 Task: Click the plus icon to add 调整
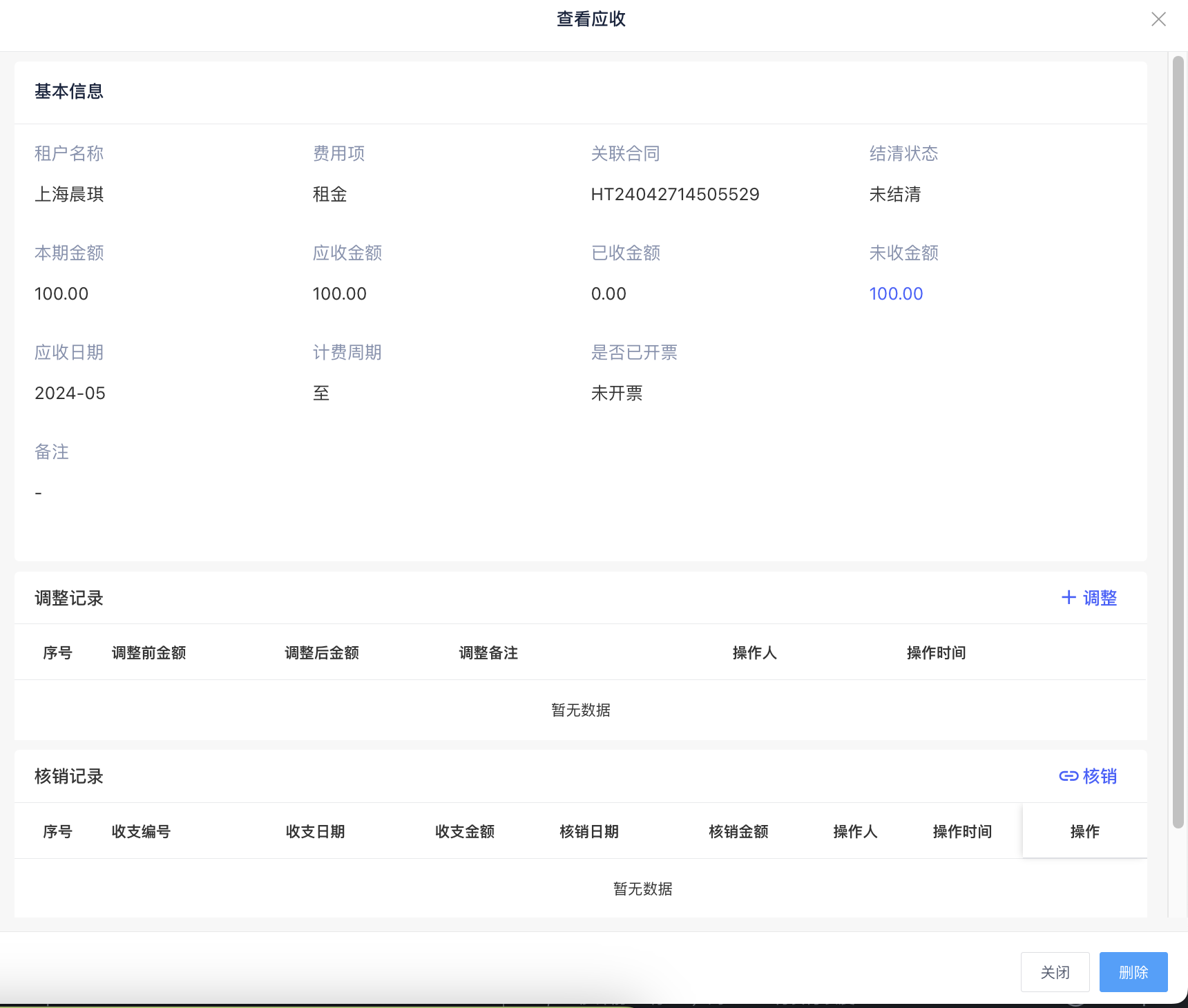(x=1069, y=598)
